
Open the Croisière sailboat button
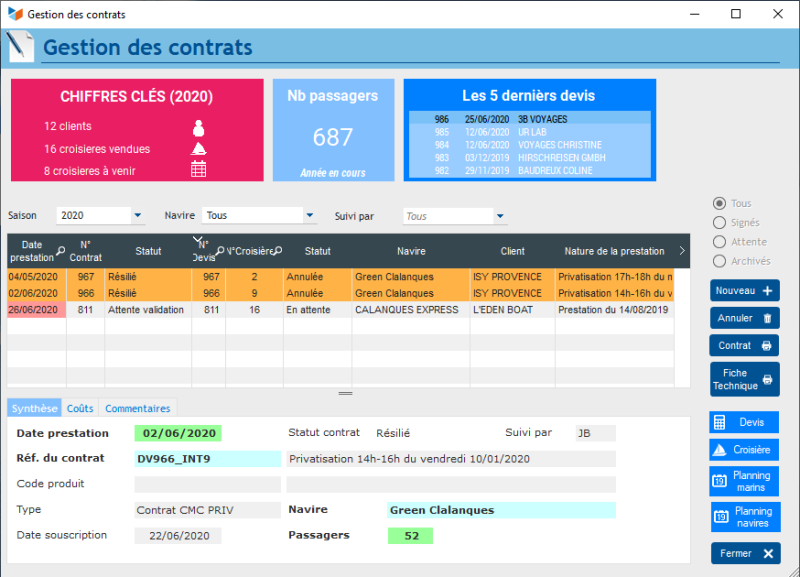pos(744,451)
